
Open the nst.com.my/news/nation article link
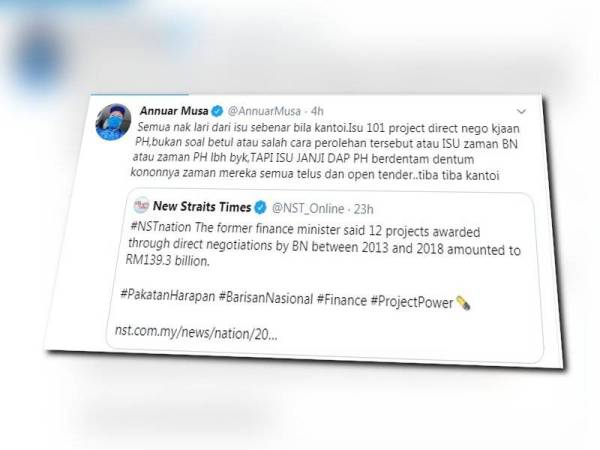tap(196, 333)
